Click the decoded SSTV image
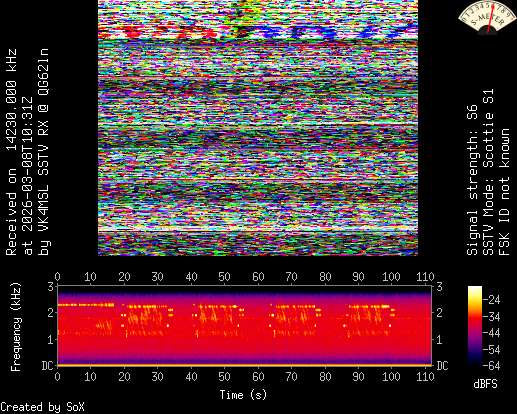 [258, 128]
